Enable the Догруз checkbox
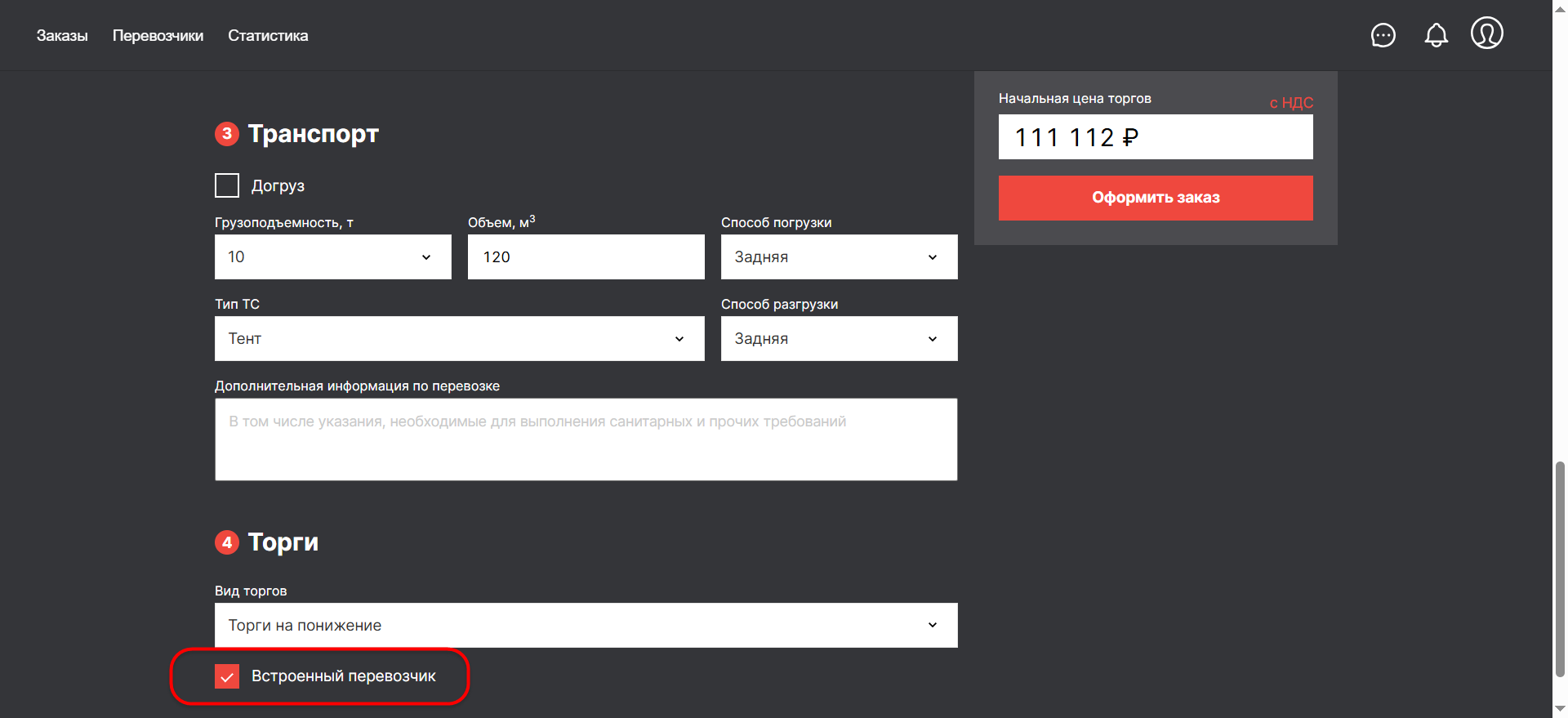 pyautogui.click(x=227, y=185)
